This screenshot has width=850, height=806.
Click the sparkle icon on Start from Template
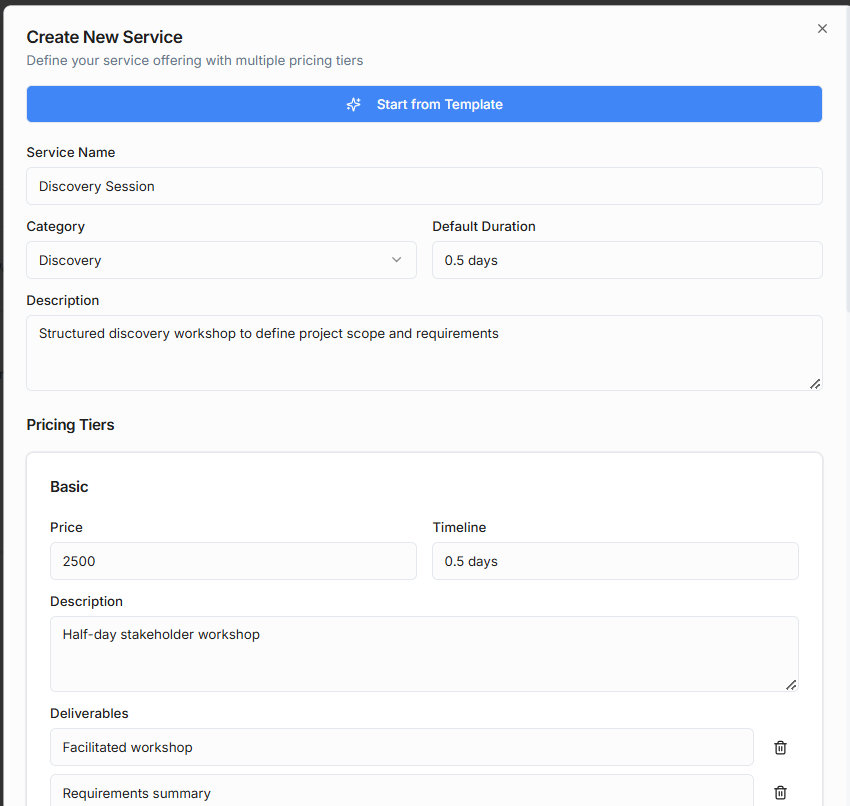point(353,104)
